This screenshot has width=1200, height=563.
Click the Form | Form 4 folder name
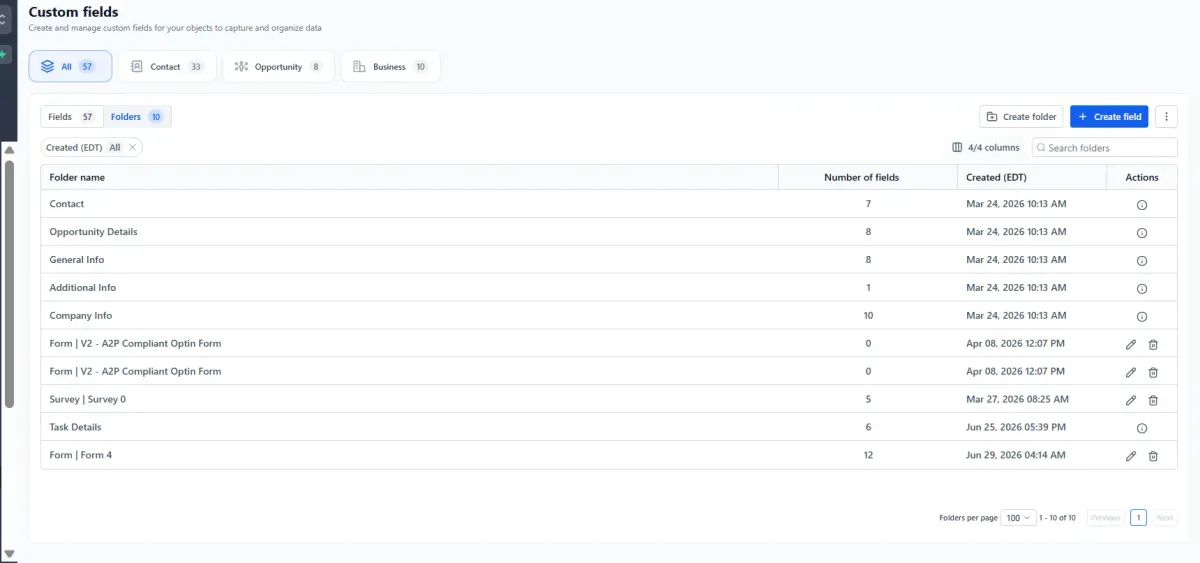pos(81,456)
